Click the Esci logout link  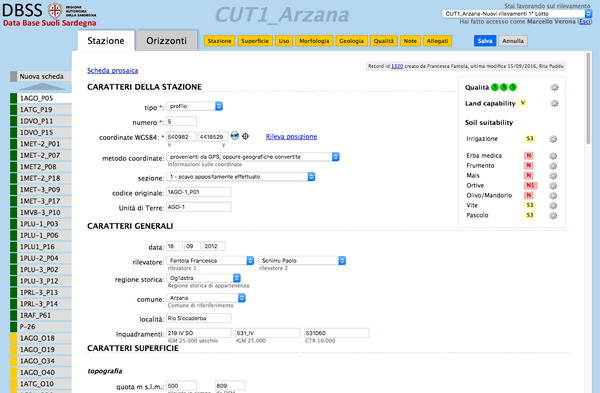584,22
